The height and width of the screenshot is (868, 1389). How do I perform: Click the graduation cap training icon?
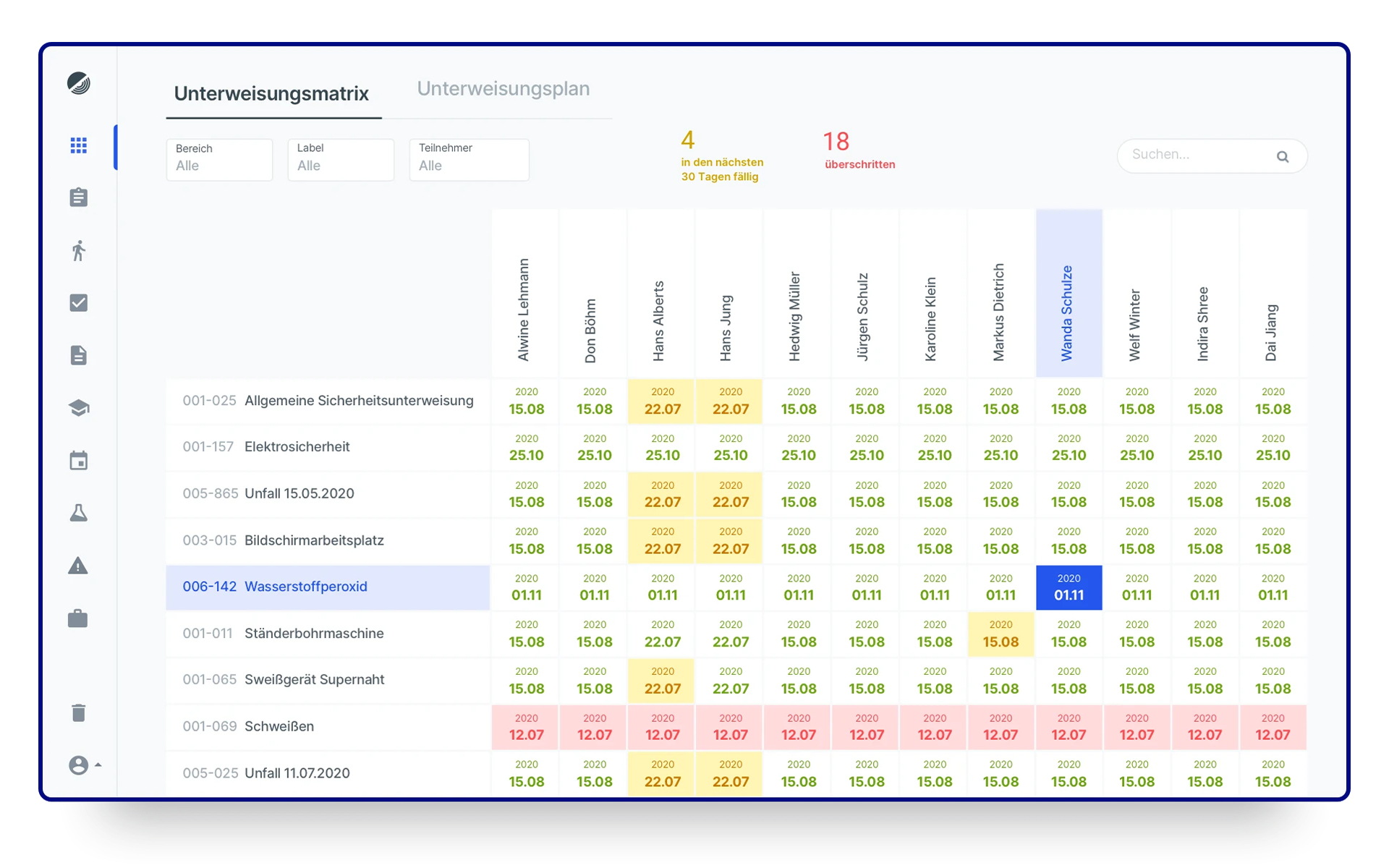click(x=78, y=408)
